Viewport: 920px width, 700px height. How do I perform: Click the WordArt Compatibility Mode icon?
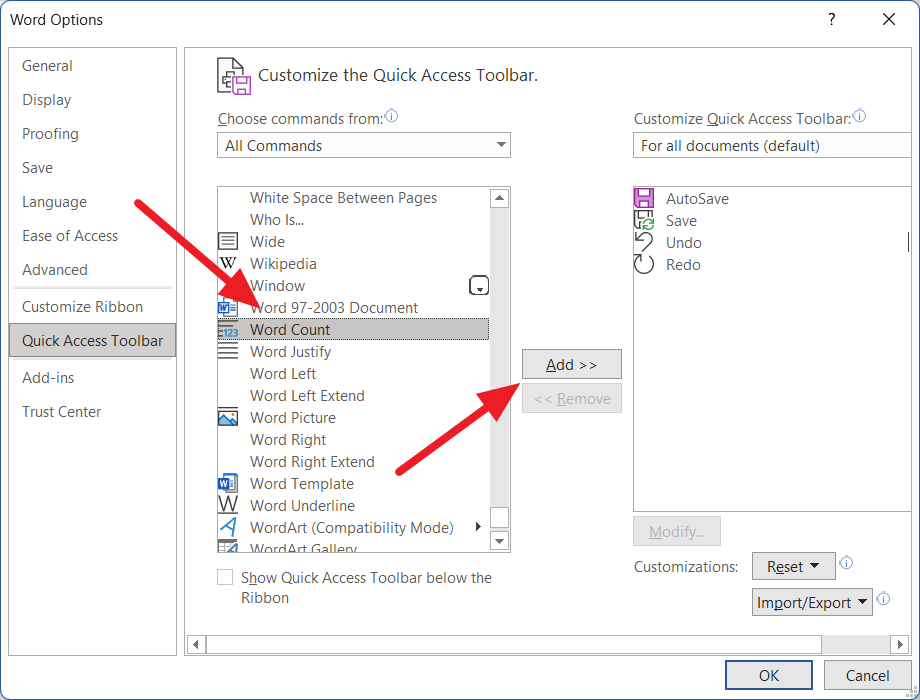(x=228, y=527)
